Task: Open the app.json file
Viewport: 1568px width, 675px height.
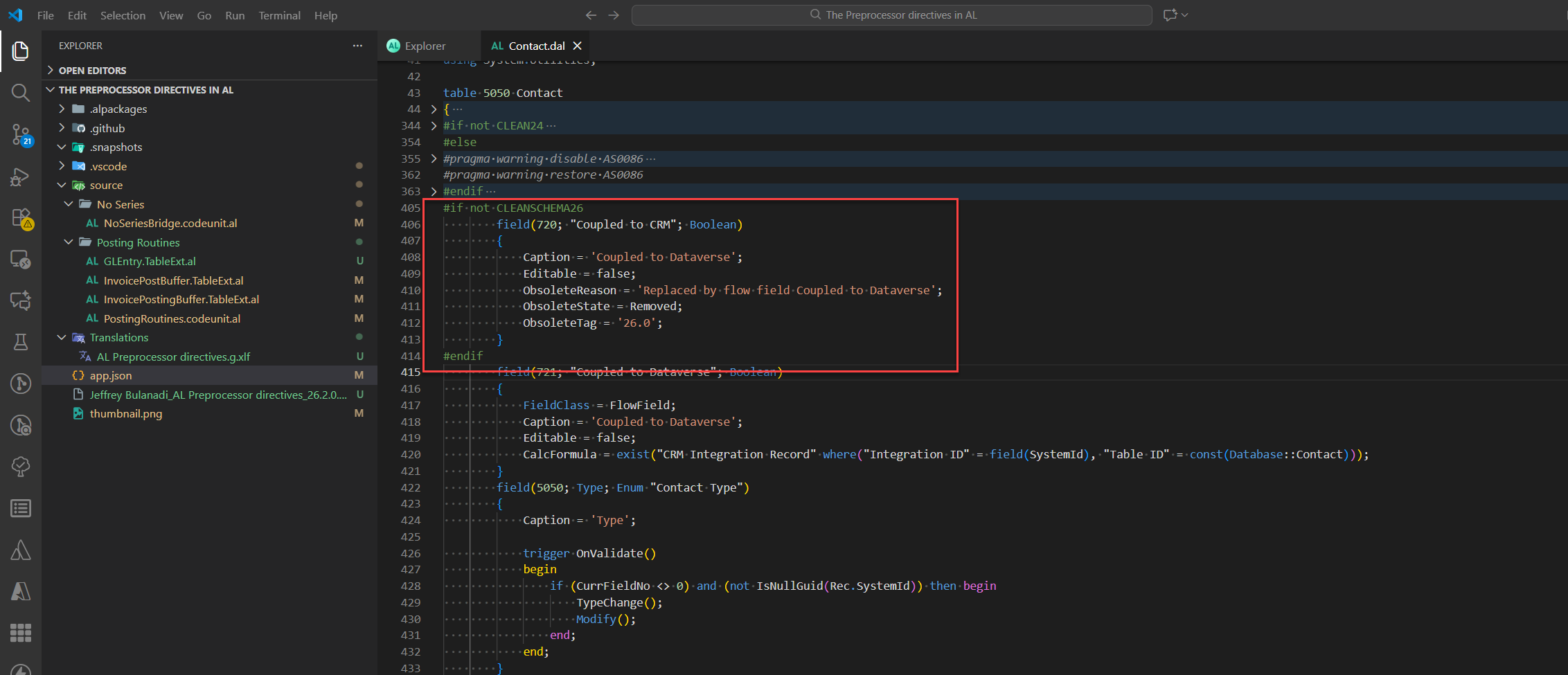Action: tap(111, 375)
